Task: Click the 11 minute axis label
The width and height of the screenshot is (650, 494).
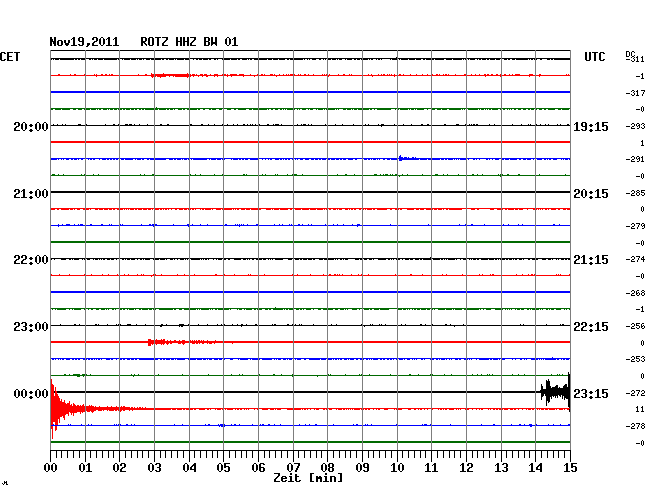Action: coord(431,468)
